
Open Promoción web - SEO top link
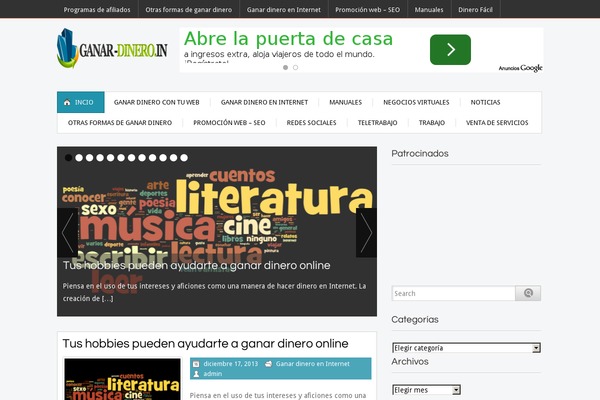click(x=367, y=10)
